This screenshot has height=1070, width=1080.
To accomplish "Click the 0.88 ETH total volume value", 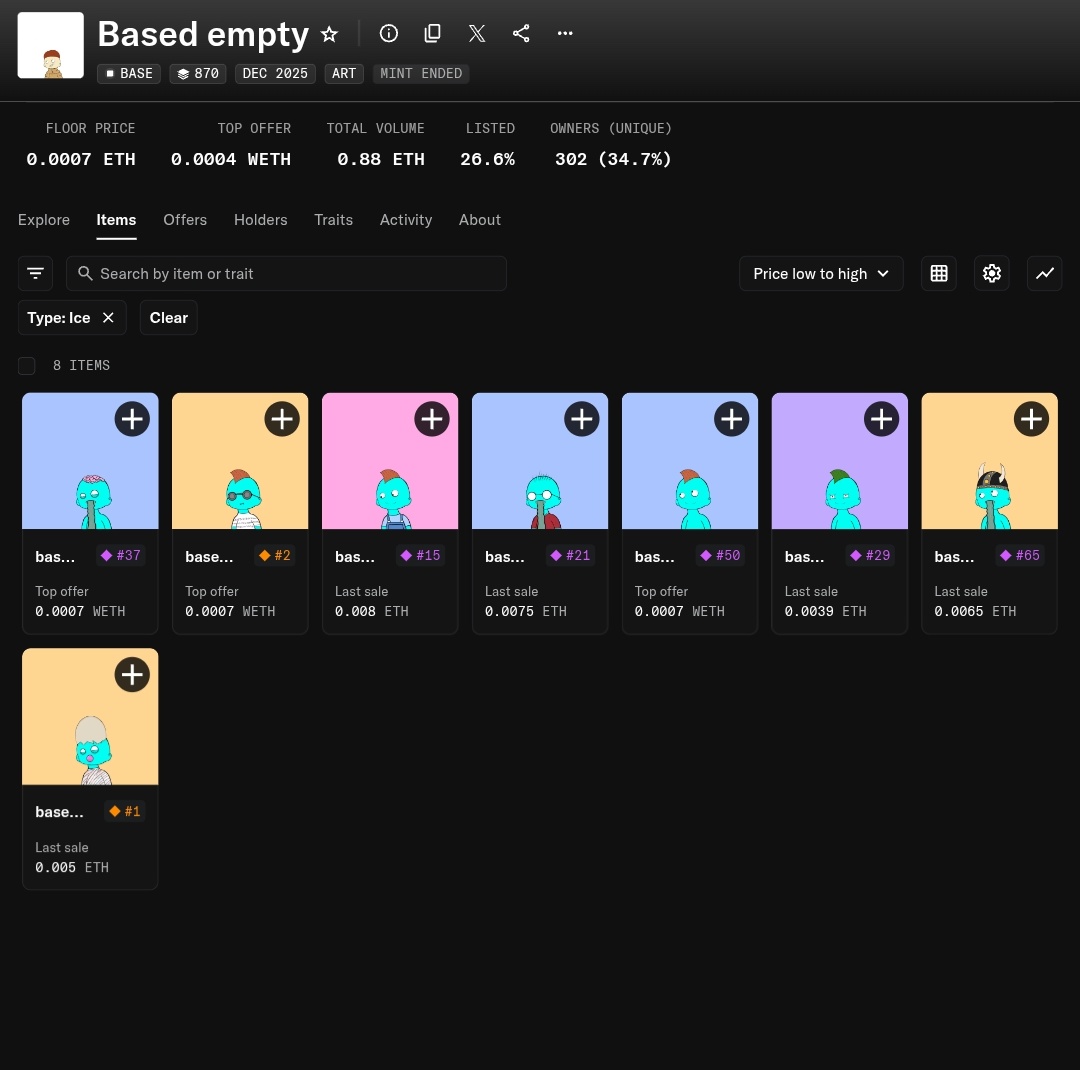I will click(381, 159).
